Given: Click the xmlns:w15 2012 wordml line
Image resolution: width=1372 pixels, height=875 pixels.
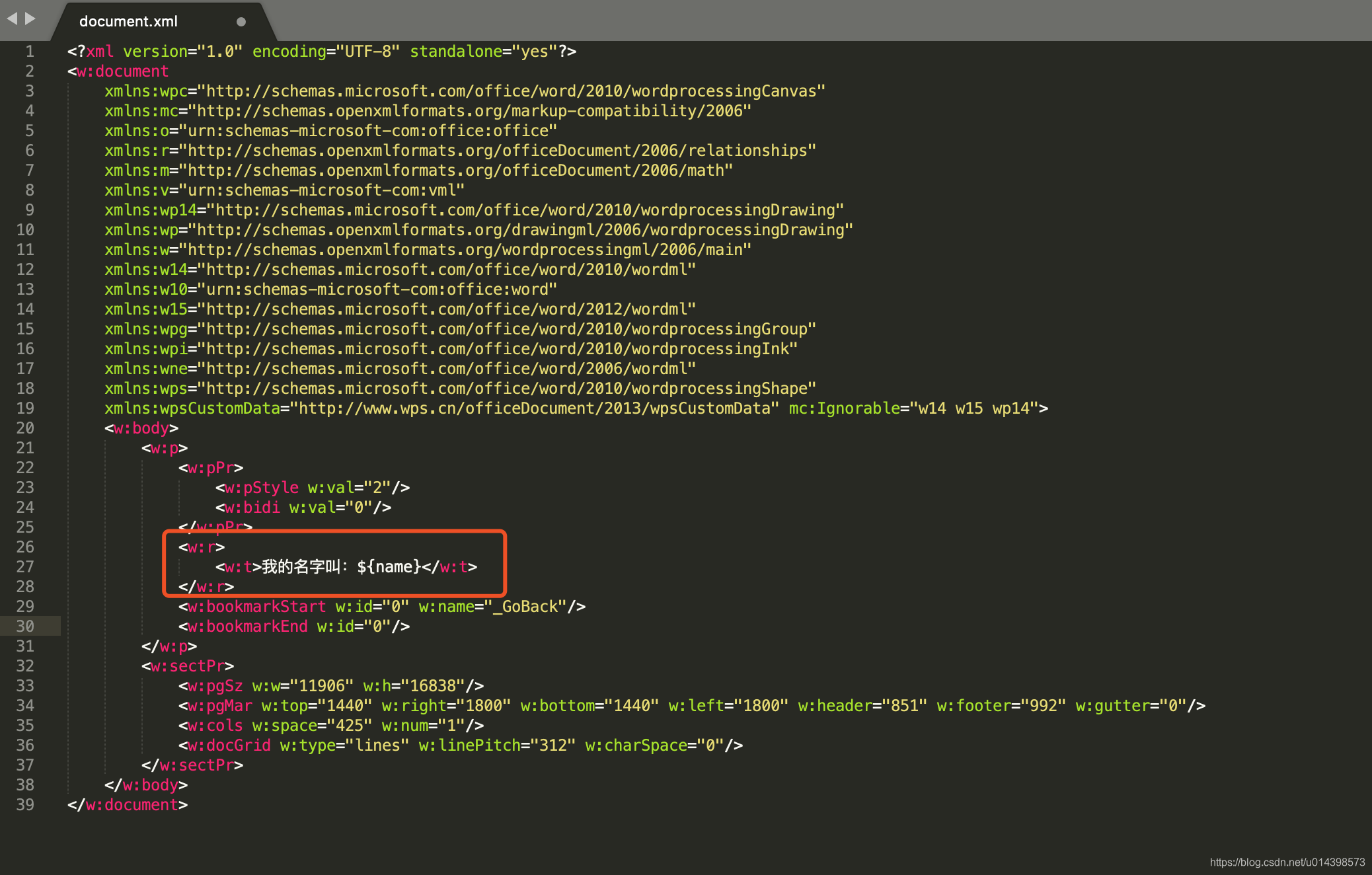Looking at the screenshot, I should pyautogui.click(x=400, y=309).
